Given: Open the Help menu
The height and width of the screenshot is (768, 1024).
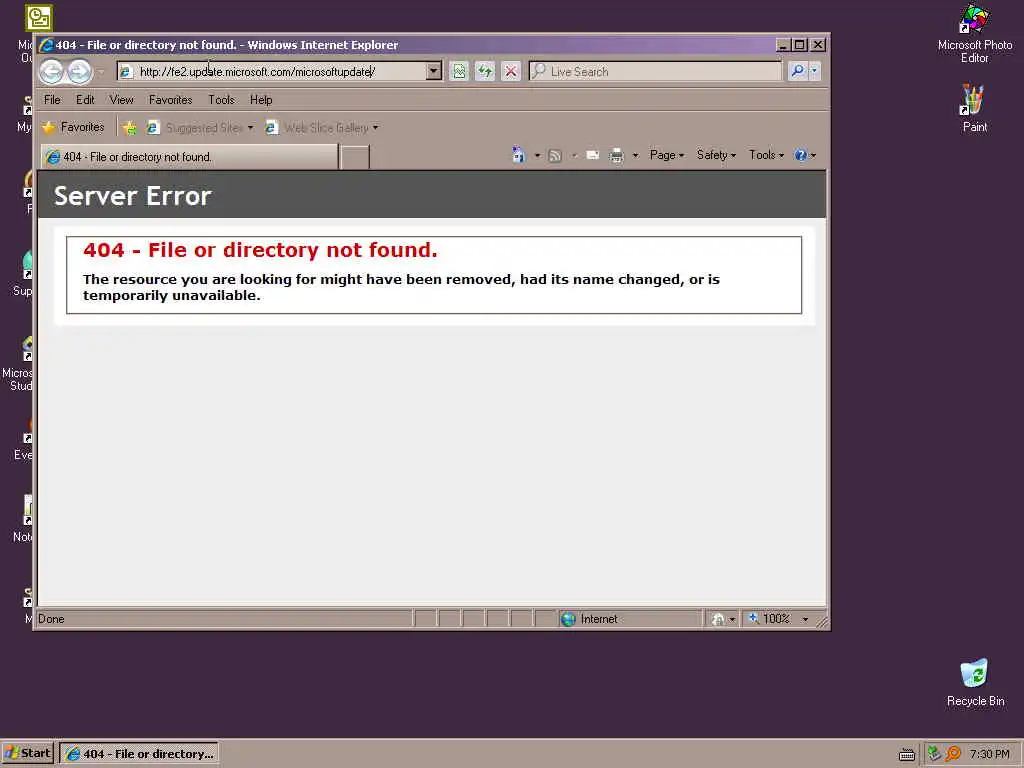Looking at the screenshot, I should 261,100.
